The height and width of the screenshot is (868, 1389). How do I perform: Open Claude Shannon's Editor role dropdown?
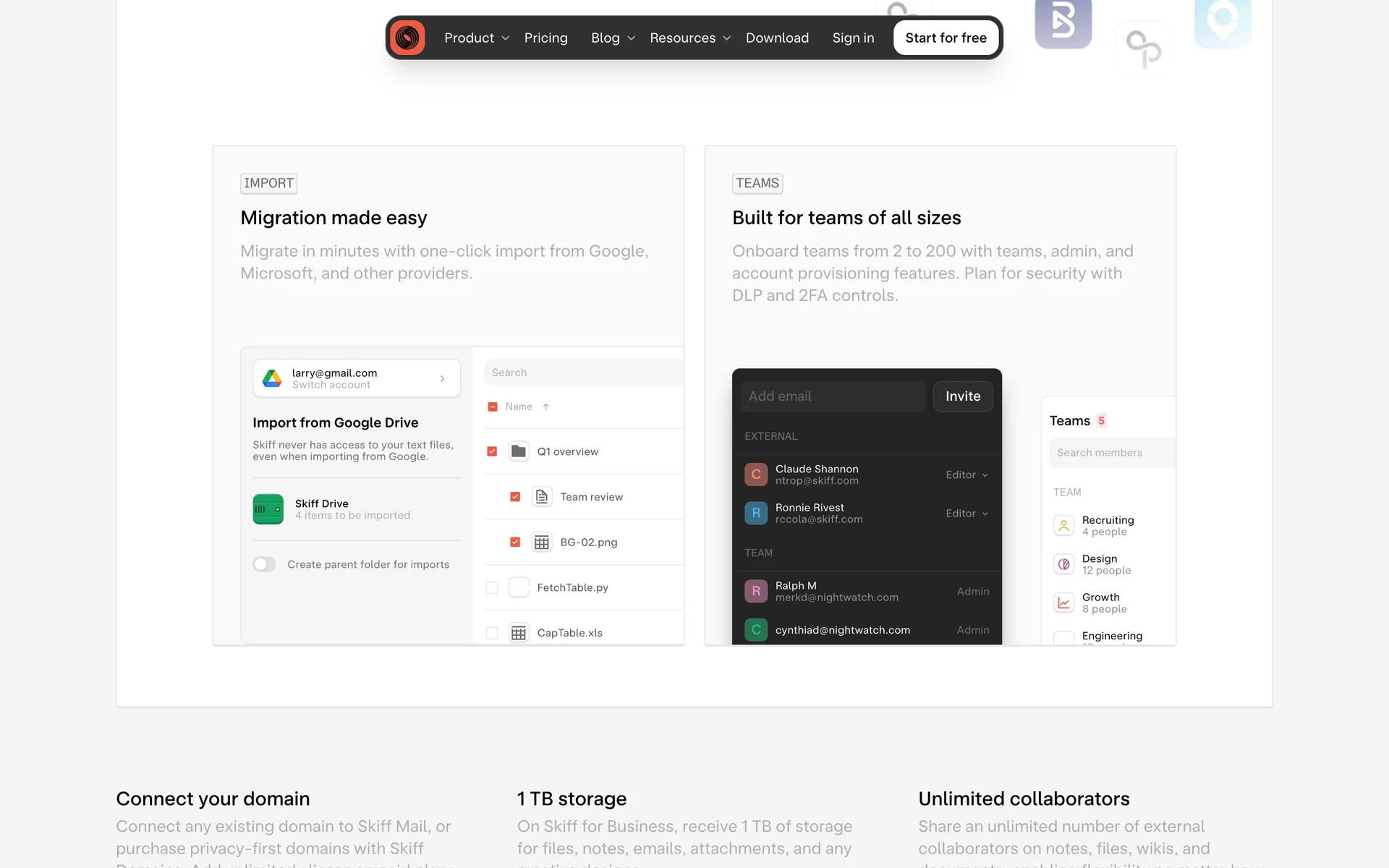pyautogui.click(x=967, y=475)
